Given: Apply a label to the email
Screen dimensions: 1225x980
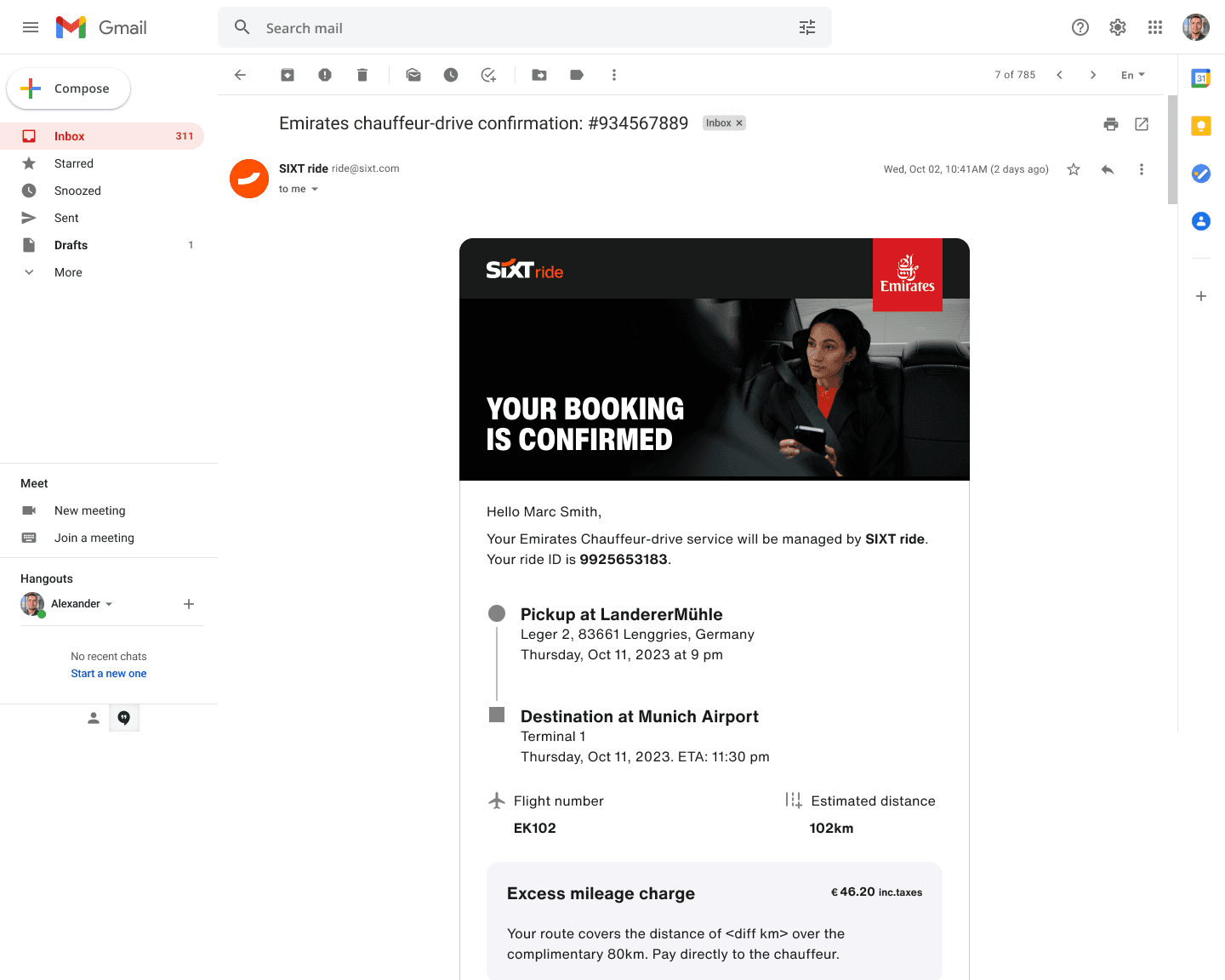Looking at the screenshot, I should (577, 75).
